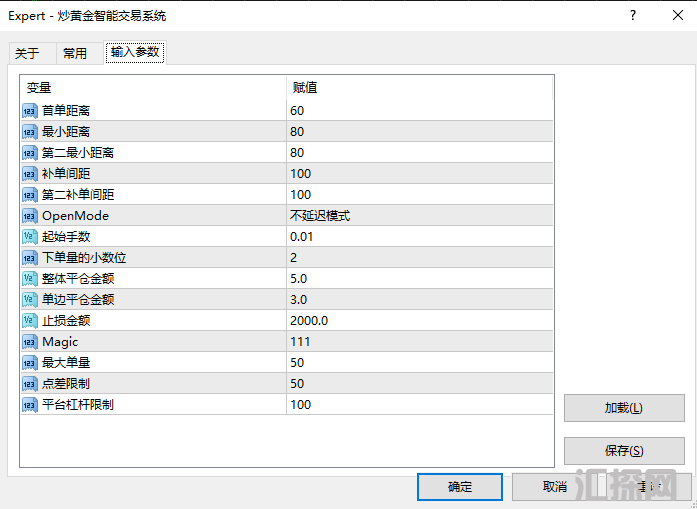Select the 单边平仓金额 value 3.0
Image resolution: width=697 pixels, height=509 pixels.
tap(420, 300)
